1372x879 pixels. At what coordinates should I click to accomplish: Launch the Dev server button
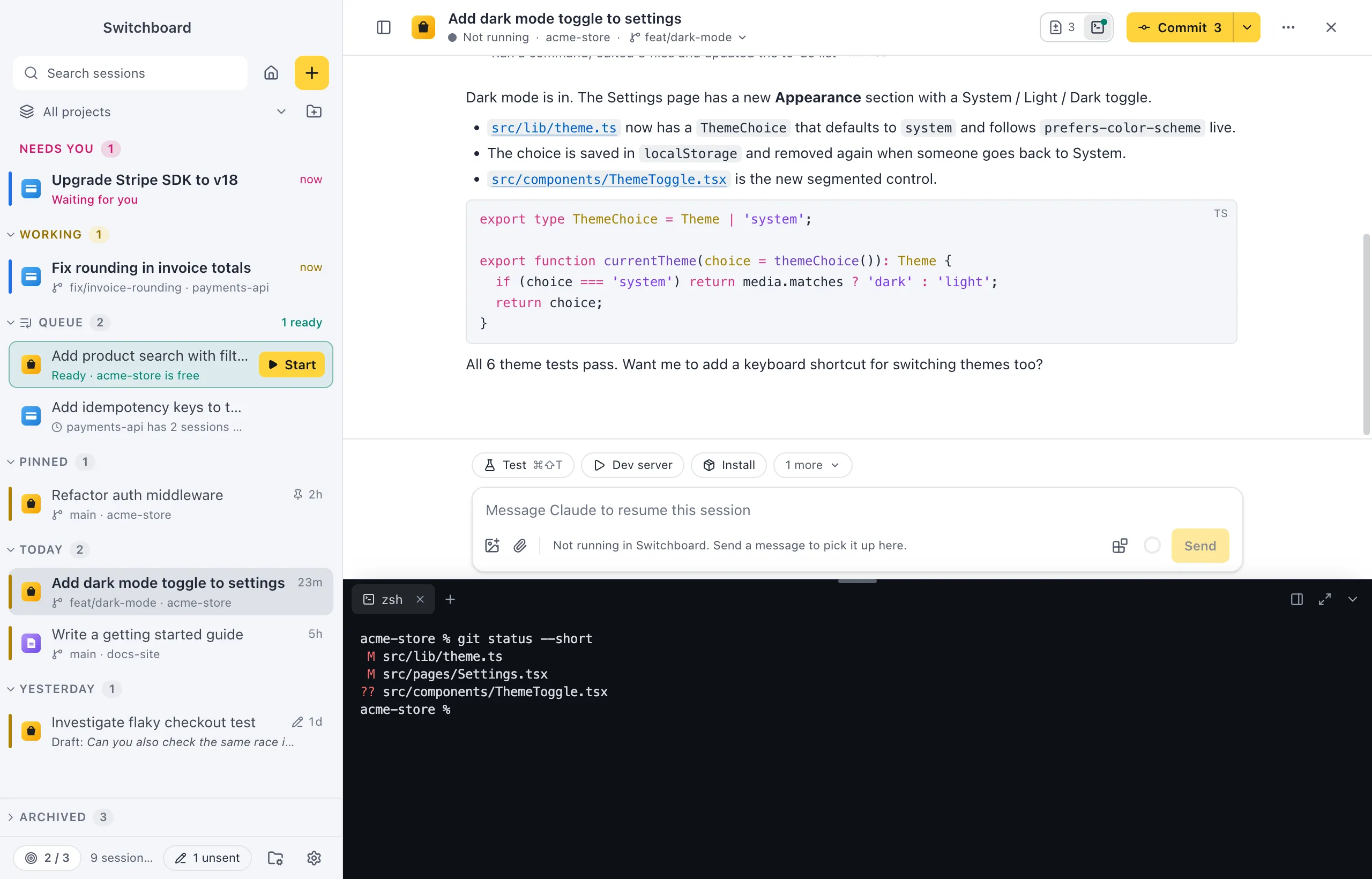click(632, 465)
